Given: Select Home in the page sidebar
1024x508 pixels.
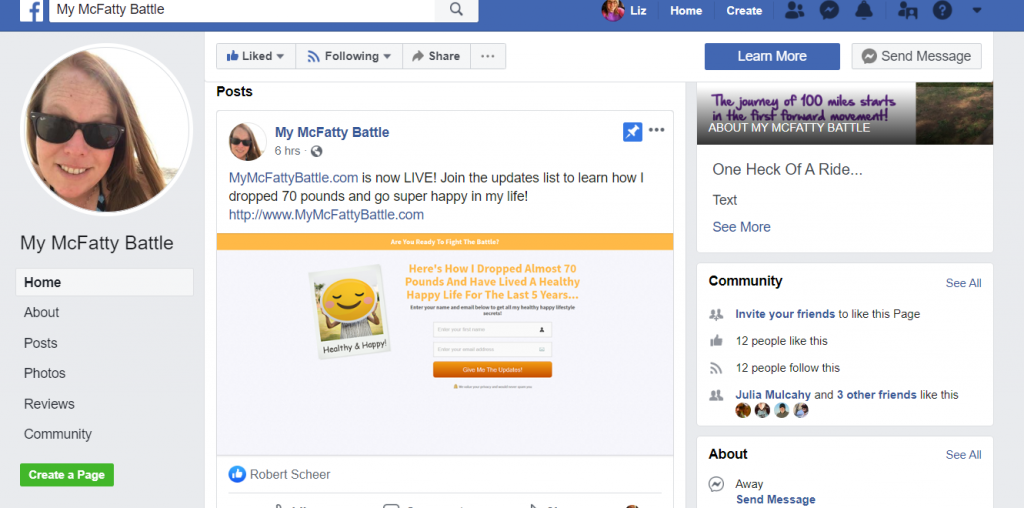Looking at the screenshot, I should 104,282.
